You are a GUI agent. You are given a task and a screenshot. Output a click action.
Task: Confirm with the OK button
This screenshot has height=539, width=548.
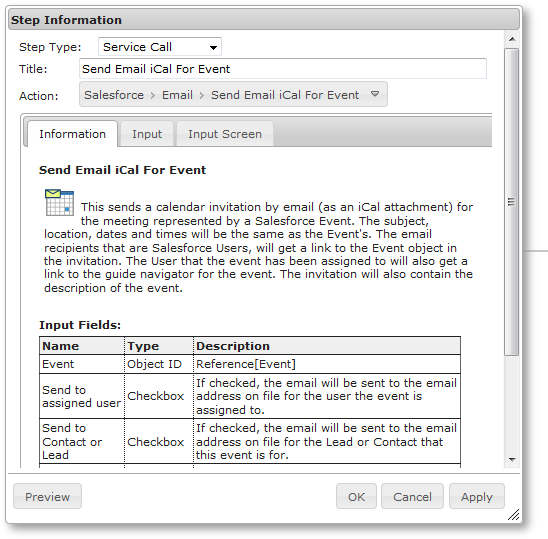[x=356, y=496]
